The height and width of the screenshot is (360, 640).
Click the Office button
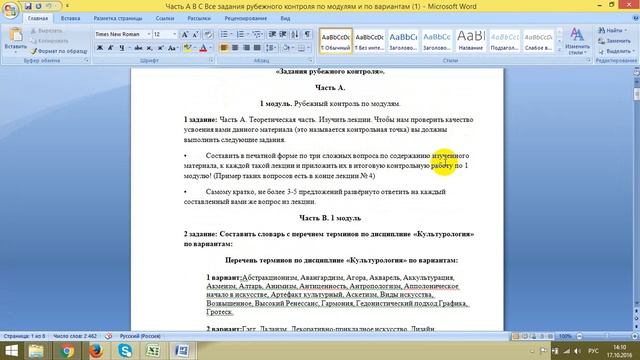[x=10, y=9]
